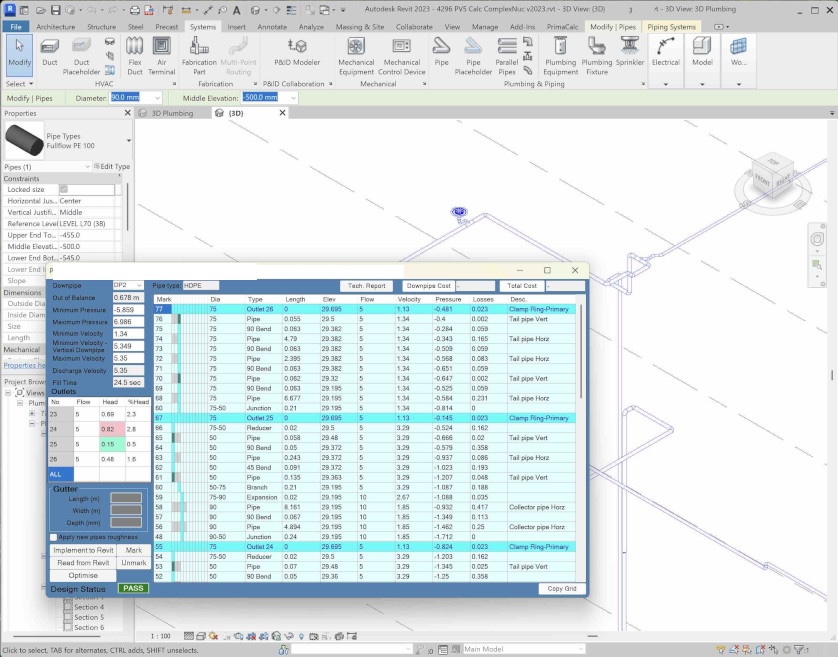Close the Properties palette

tap(127, 113)
